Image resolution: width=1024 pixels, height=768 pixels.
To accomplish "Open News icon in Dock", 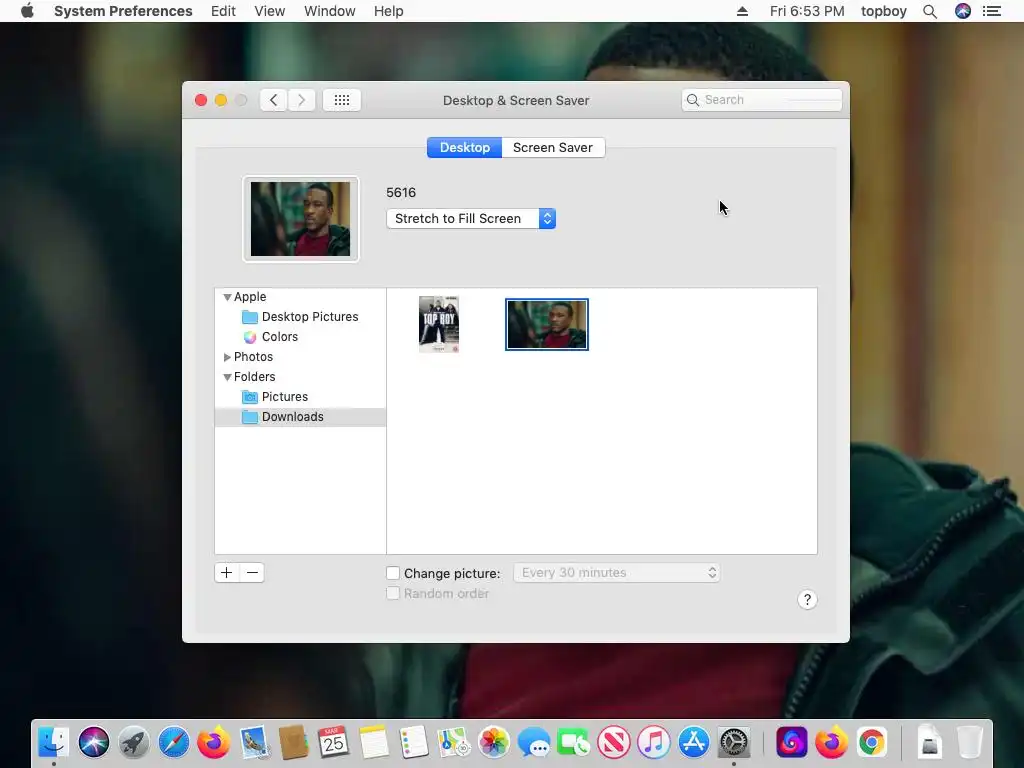I will [x=614, y=743].
